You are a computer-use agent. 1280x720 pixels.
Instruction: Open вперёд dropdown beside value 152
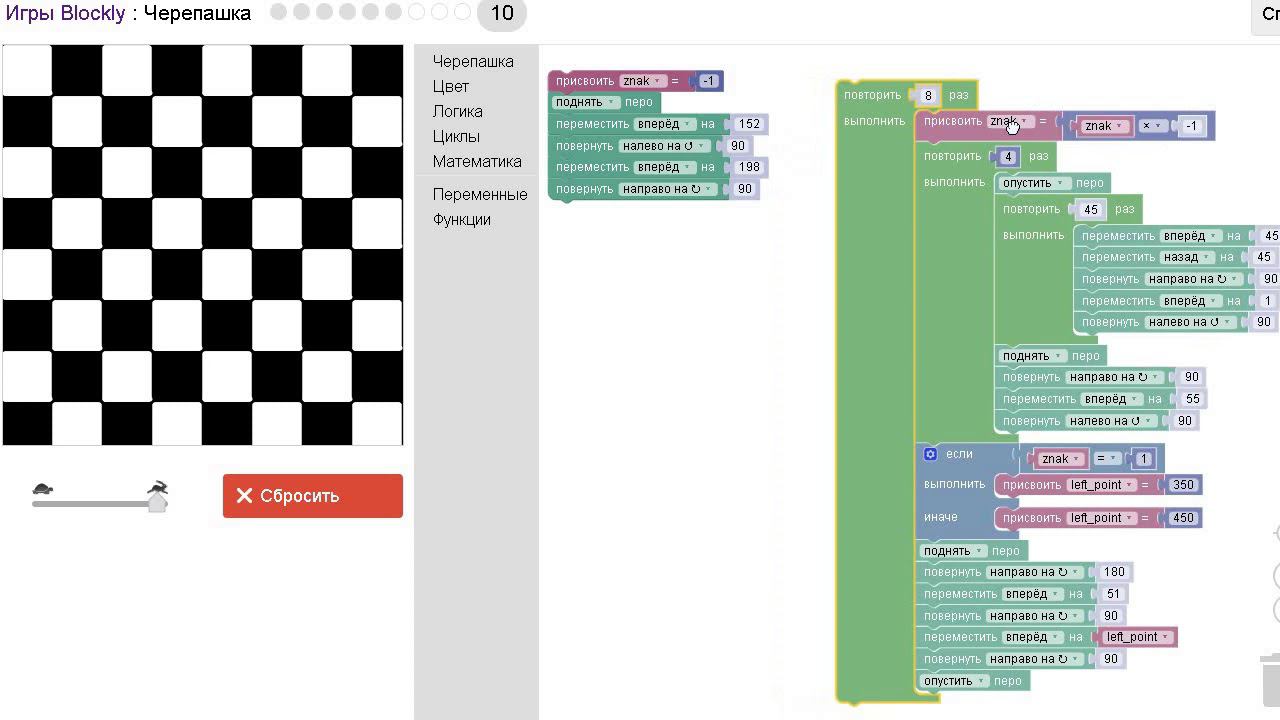click(664, 124)
